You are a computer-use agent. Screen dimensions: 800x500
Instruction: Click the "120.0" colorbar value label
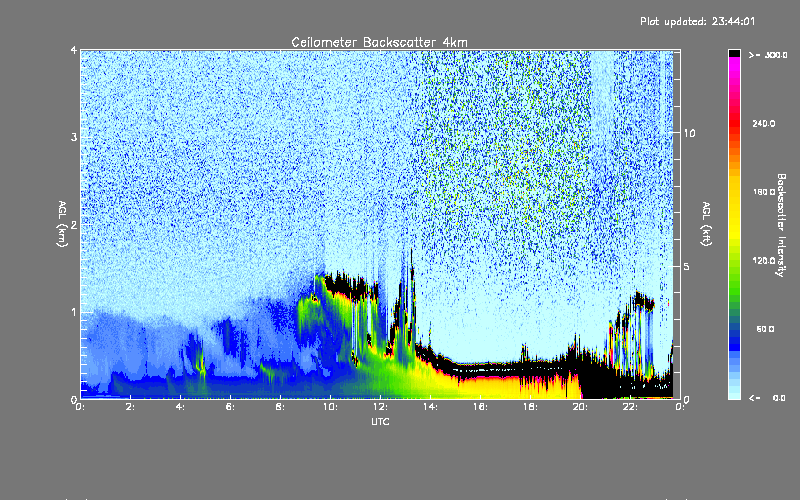764,261
